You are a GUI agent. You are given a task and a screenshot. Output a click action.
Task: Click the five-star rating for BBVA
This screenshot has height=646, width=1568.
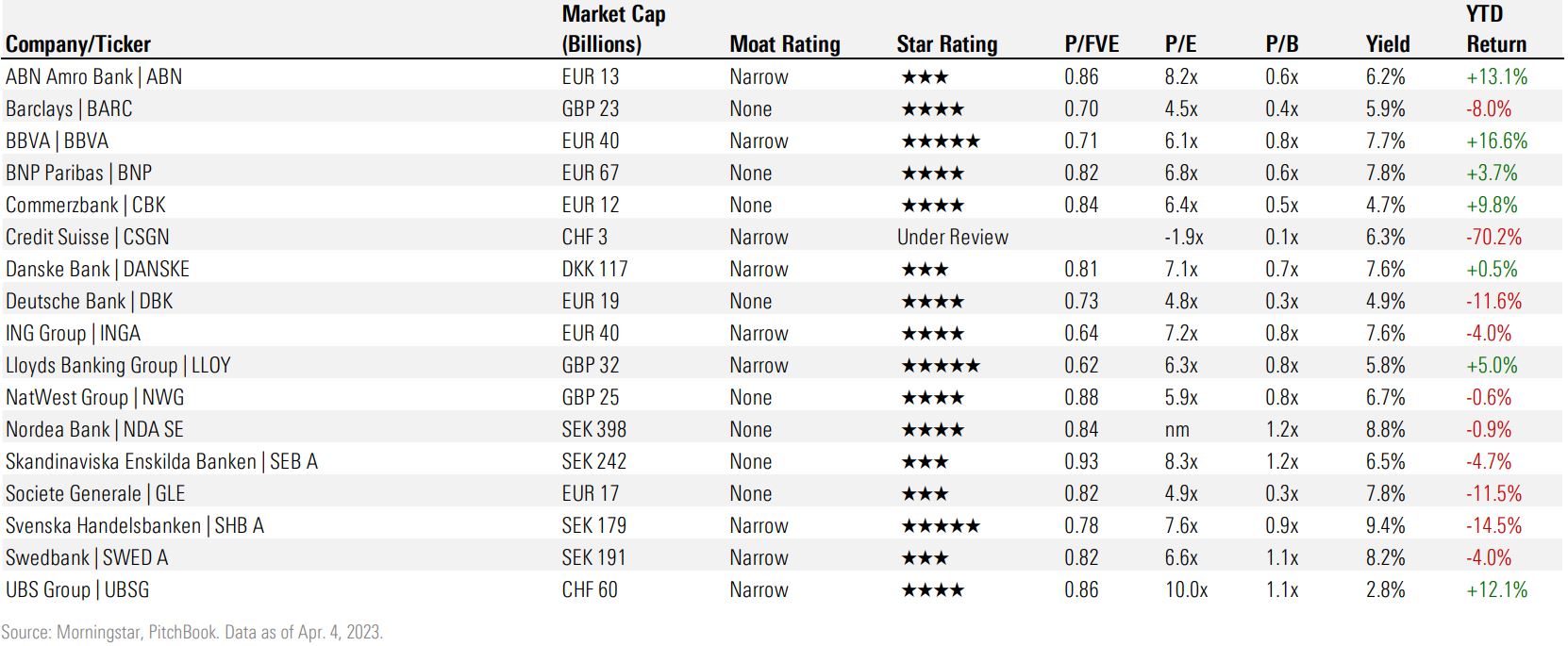[x=941, y=141]
